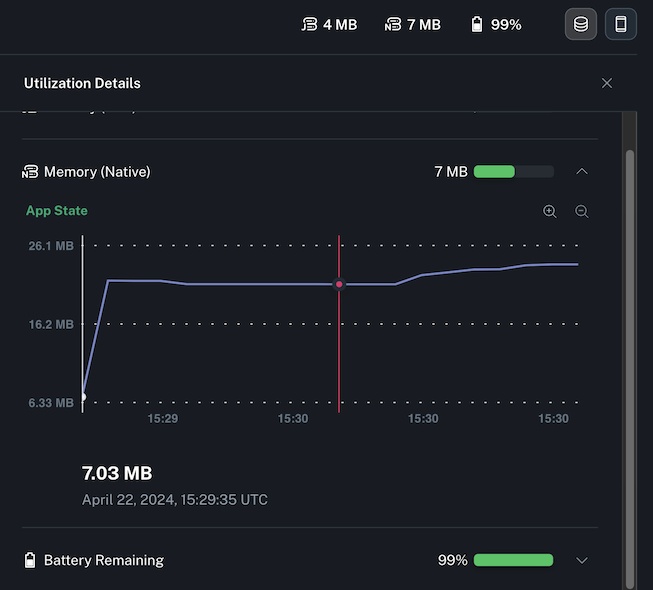Click the red marker point on chart line
The width and height of the screenshot is (653, 590).
click(x=339, y=284)
